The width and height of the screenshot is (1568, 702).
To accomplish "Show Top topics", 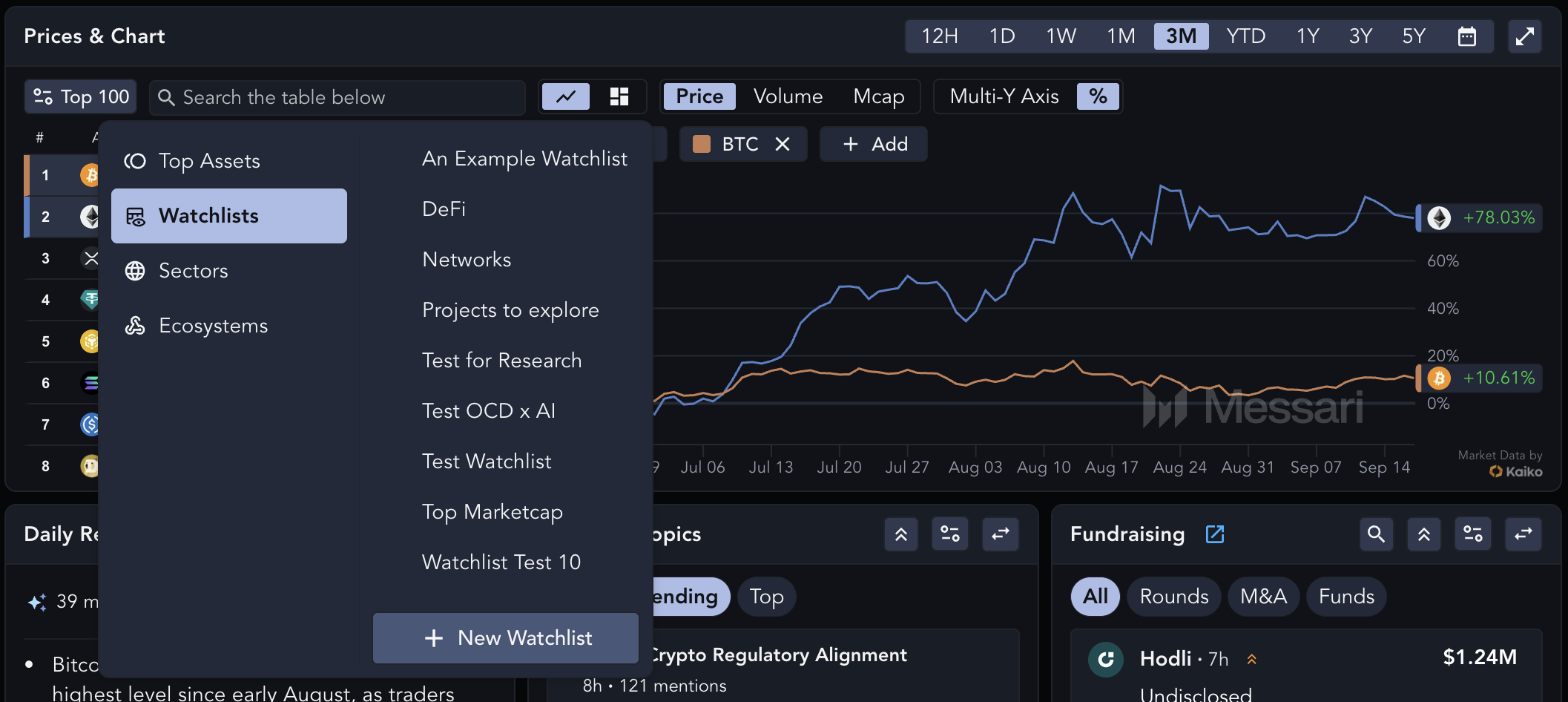I will [x=766, y=597].
